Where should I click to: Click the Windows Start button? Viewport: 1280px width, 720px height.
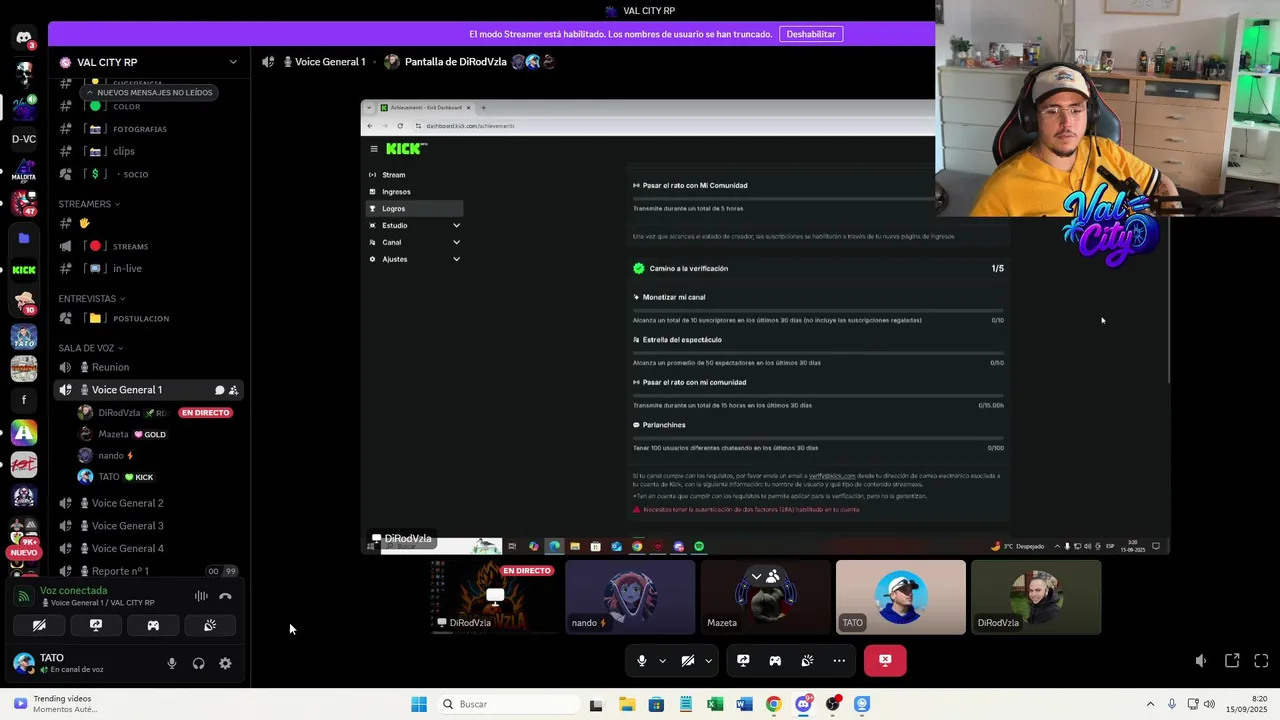pos(419,704)
